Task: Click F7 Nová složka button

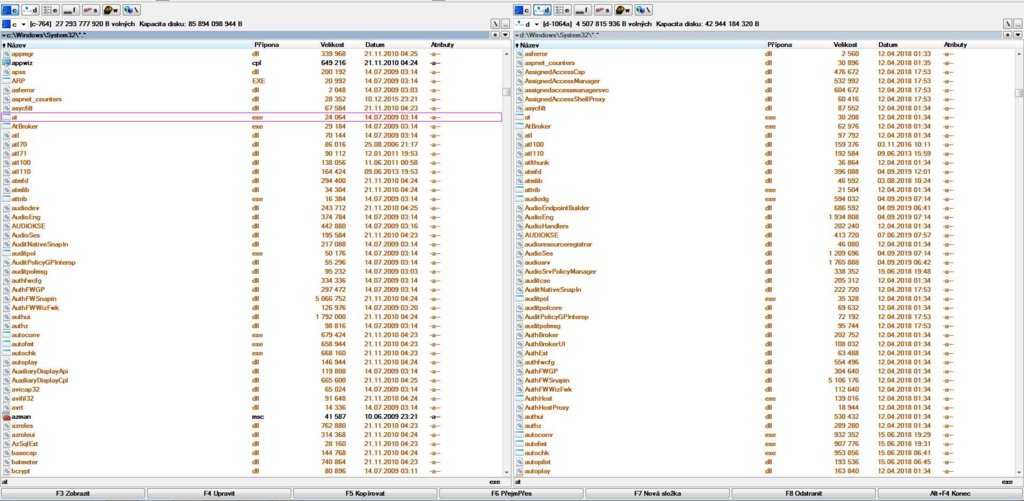Action: coord(658,494)
